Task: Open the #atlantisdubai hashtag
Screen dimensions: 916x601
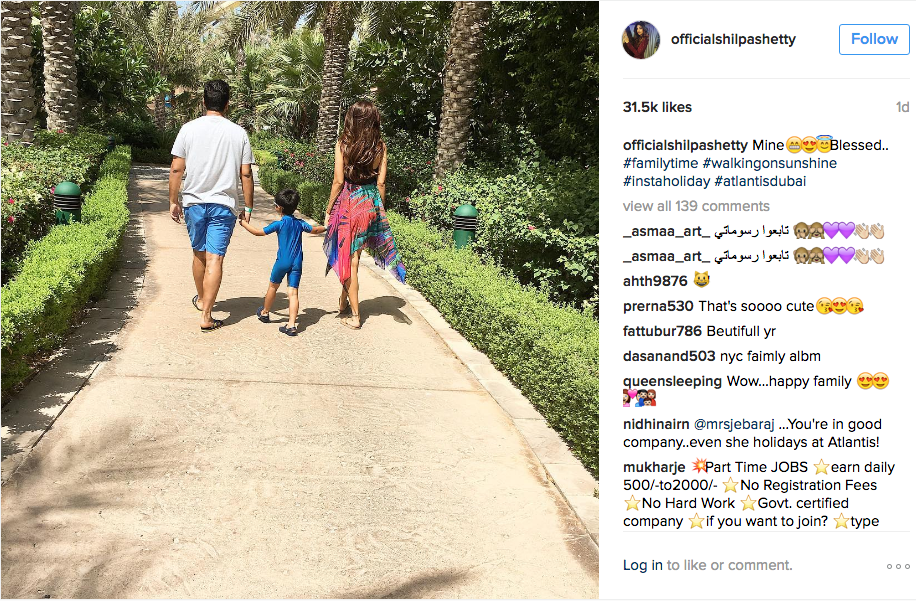Action: point(760,181)
